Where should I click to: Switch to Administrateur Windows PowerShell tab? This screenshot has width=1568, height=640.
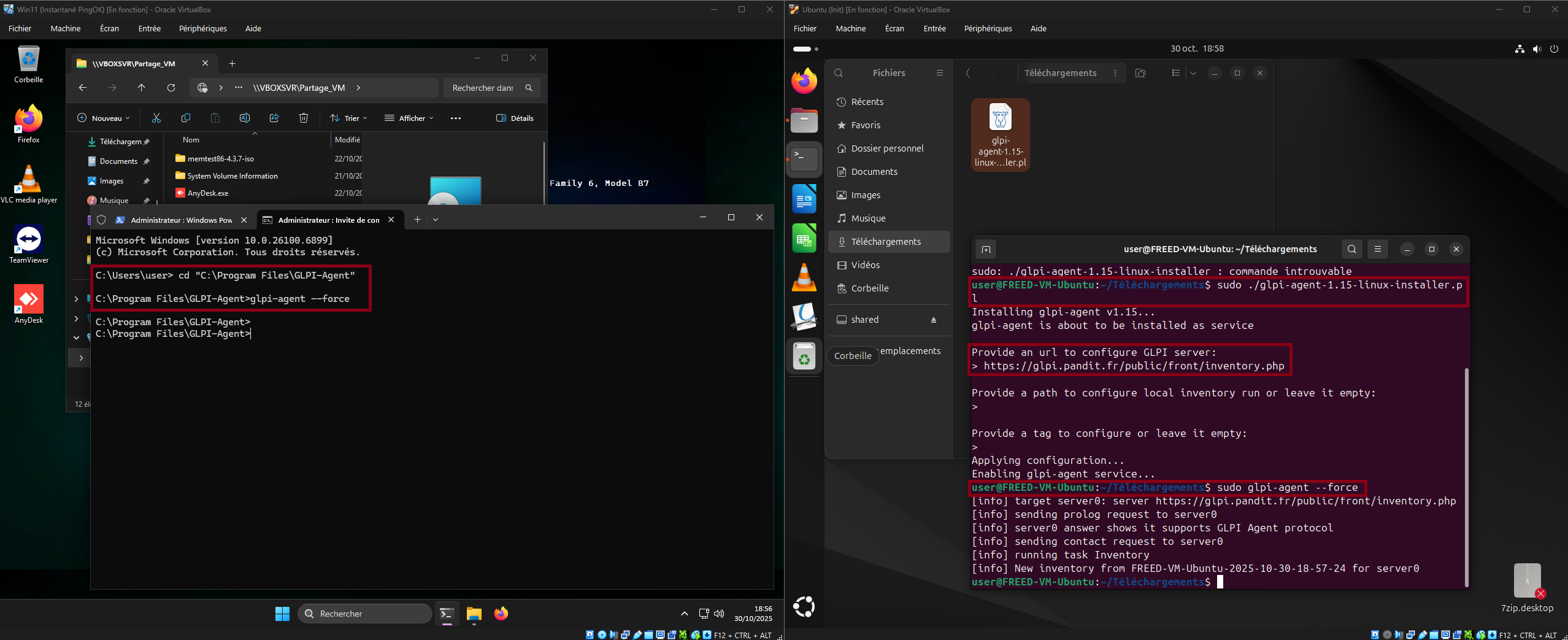[181, 220]
